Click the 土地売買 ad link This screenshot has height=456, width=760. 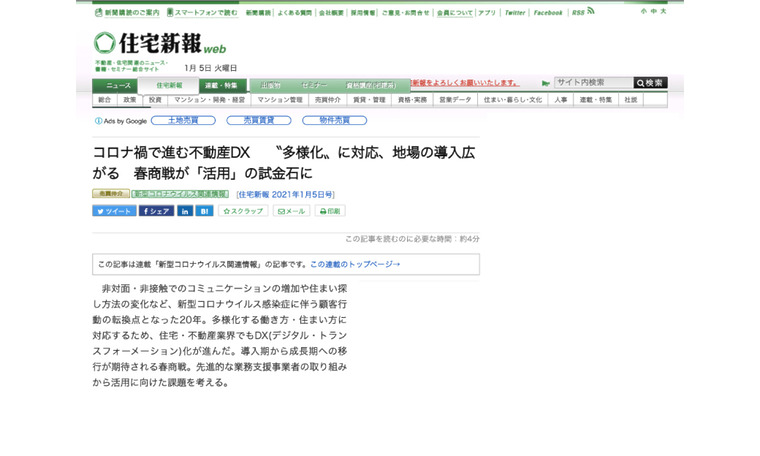coord(183,120)
